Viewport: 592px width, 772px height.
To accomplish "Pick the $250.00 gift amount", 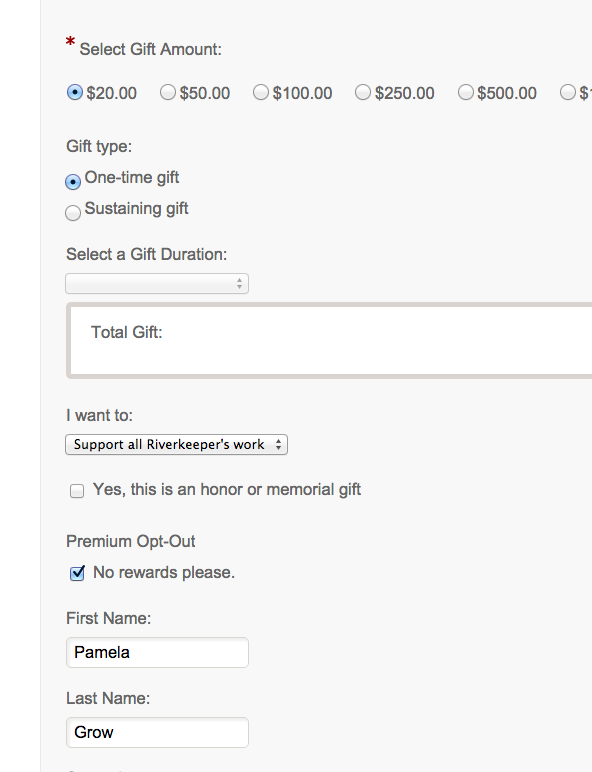I will tap(363, 92).
